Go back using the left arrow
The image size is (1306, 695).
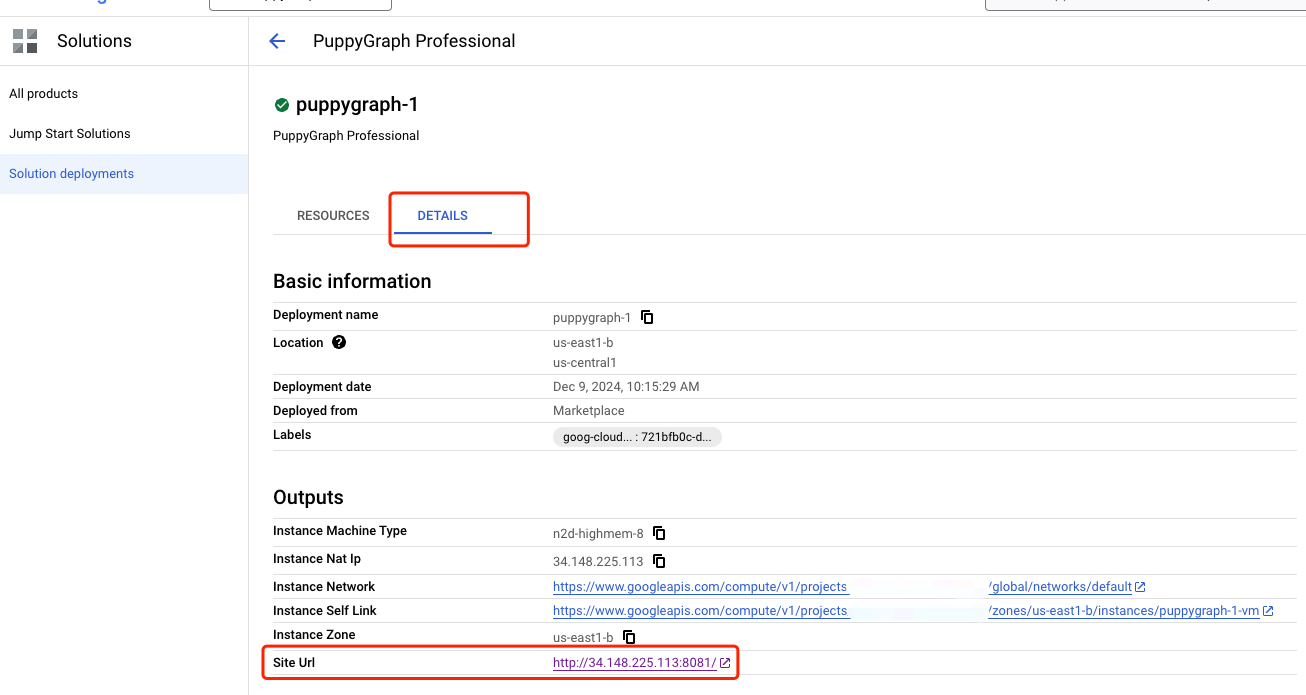pos(277,41)
